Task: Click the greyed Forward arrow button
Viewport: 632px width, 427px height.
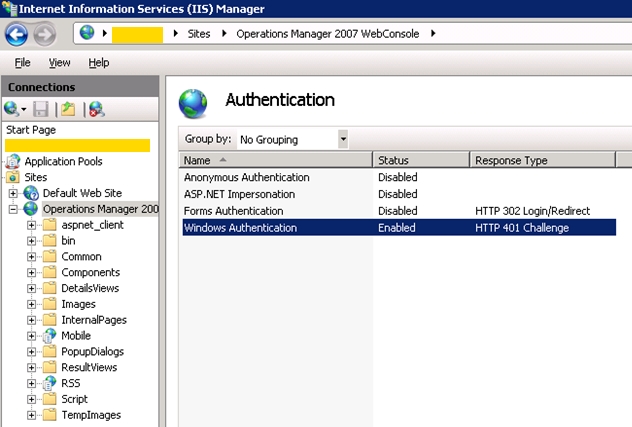Action: click(45, 34)
